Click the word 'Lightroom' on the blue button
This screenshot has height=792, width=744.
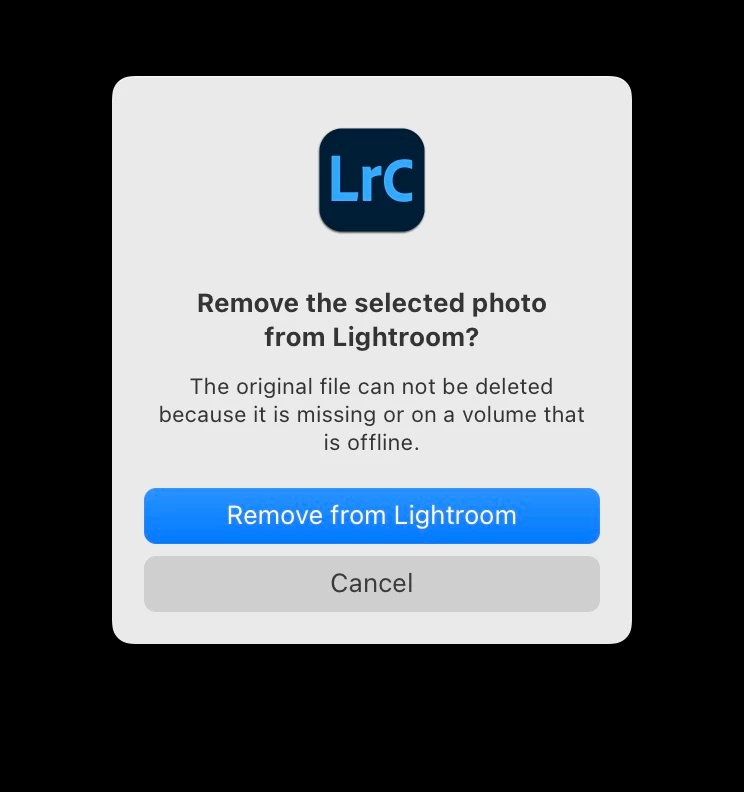point(455,516)
